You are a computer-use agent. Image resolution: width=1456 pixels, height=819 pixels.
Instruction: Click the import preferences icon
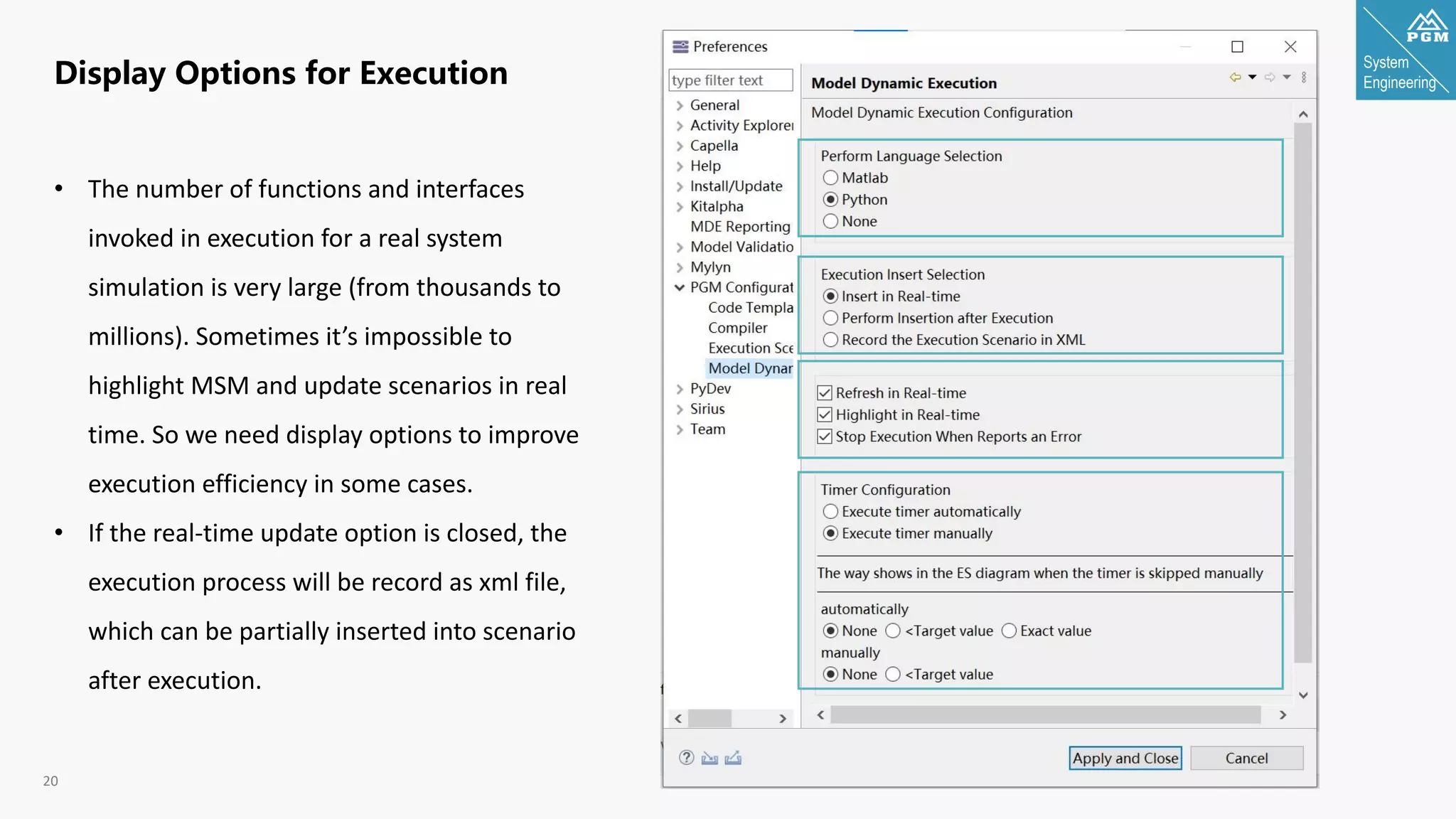[710, 758]
